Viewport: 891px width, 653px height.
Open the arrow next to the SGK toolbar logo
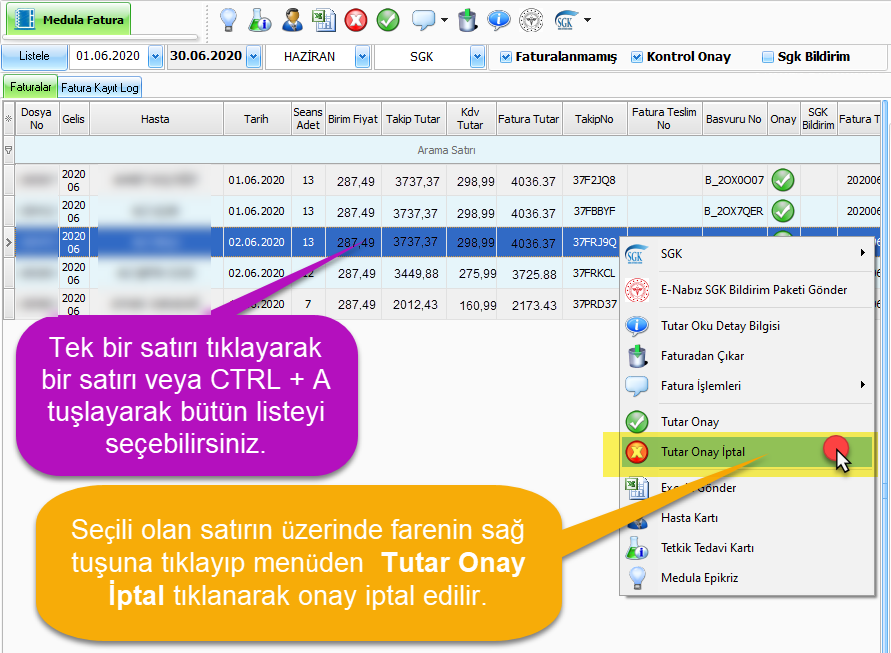pos(588,20)
